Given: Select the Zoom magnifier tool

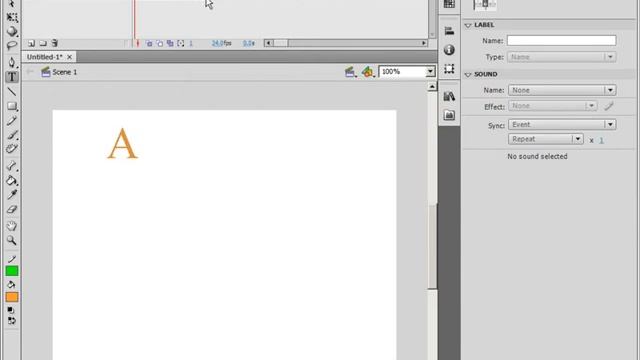Looking at the screenshot, I should pyautogui.click(x=12, y=240).
